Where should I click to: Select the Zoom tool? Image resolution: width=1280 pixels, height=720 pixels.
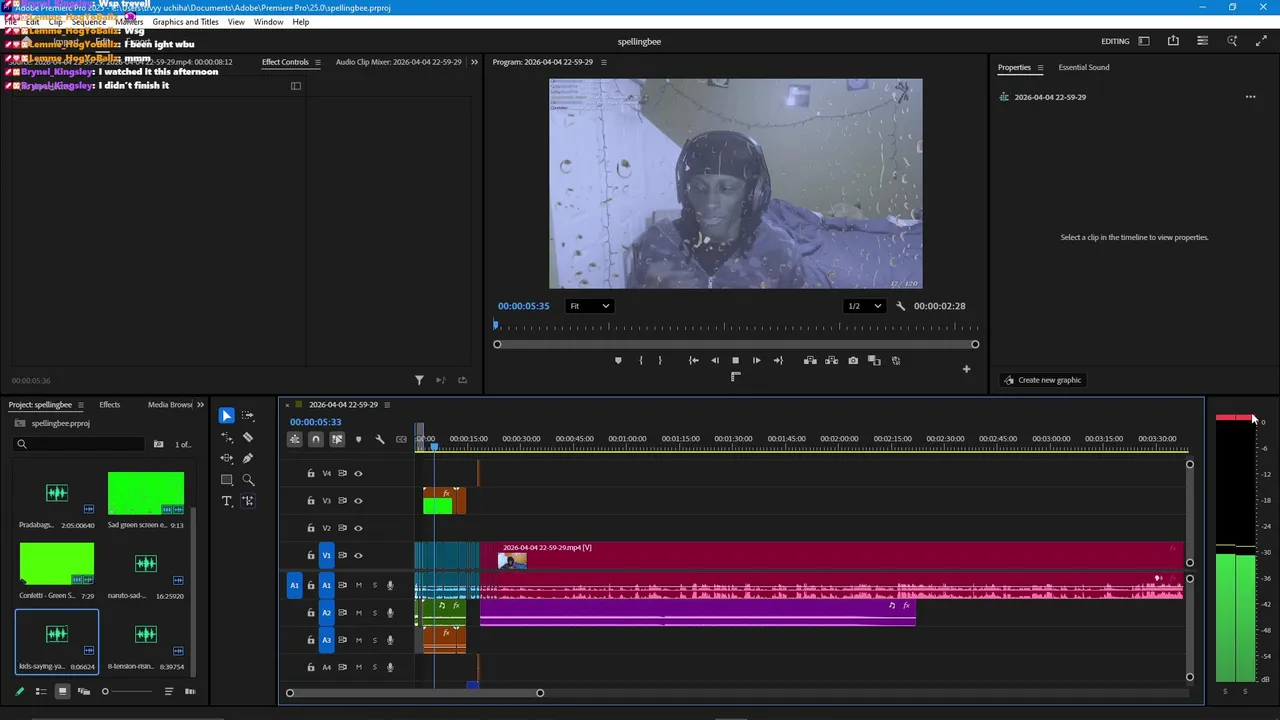coord(248,480)
